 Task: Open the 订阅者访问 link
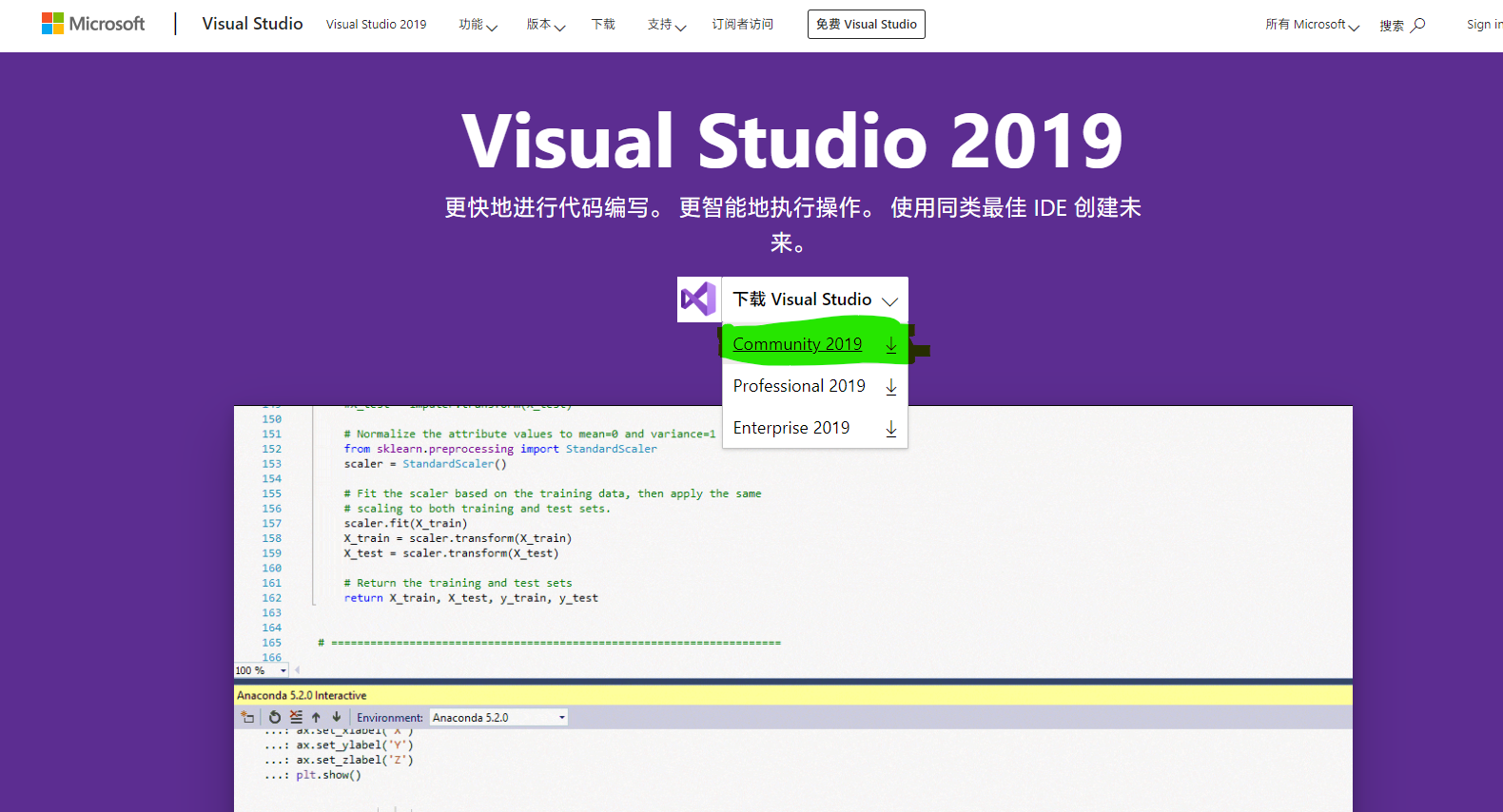[743, 25]
